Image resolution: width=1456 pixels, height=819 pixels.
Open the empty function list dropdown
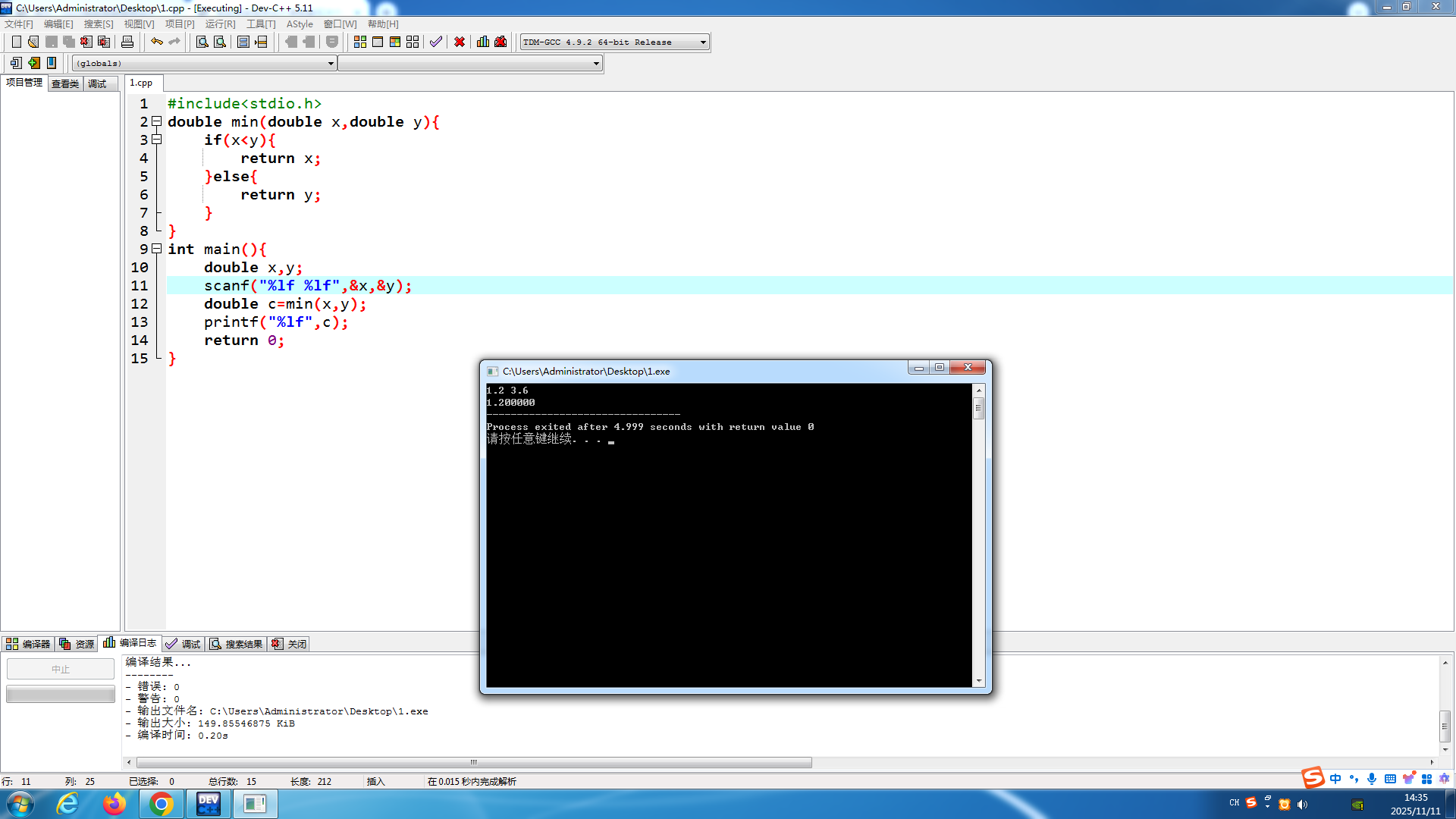596,64
